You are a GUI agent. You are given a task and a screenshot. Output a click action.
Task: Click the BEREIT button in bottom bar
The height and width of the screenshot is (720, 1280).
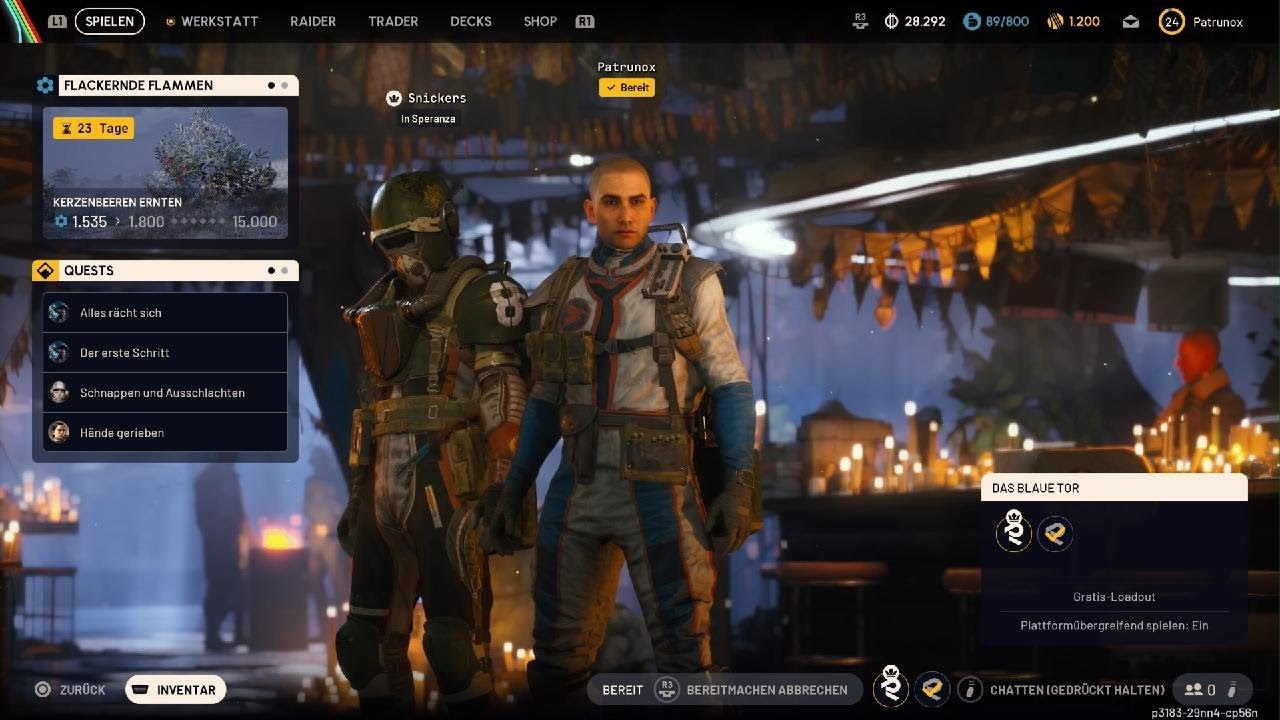click(623, 690)
